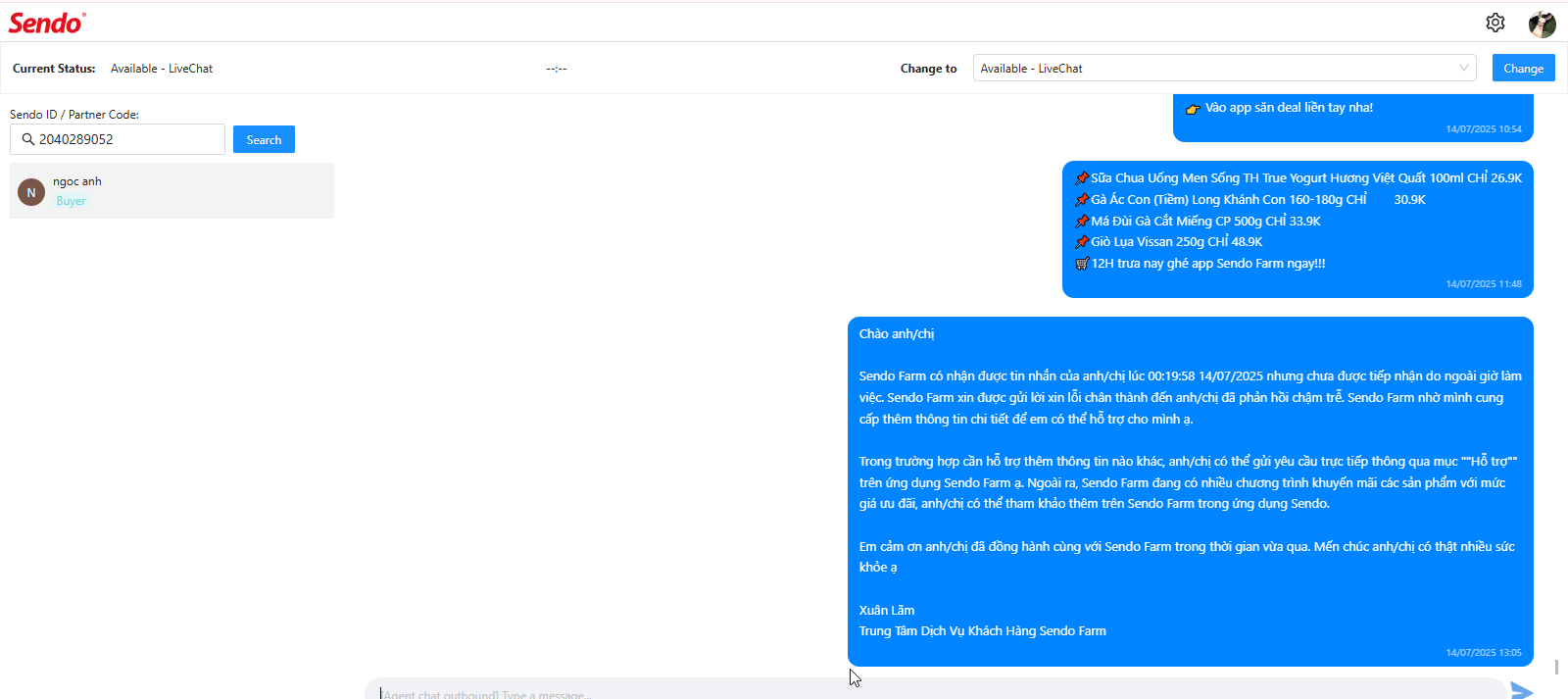
Task: Click the Search button
Action: (264, 139)
